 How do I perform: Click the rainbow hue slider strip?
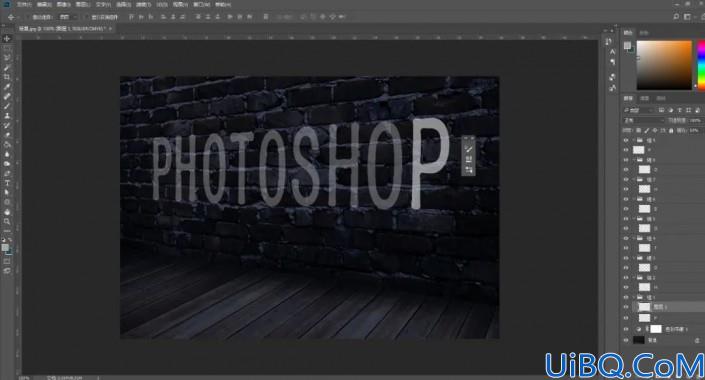[x=701, y=65]
